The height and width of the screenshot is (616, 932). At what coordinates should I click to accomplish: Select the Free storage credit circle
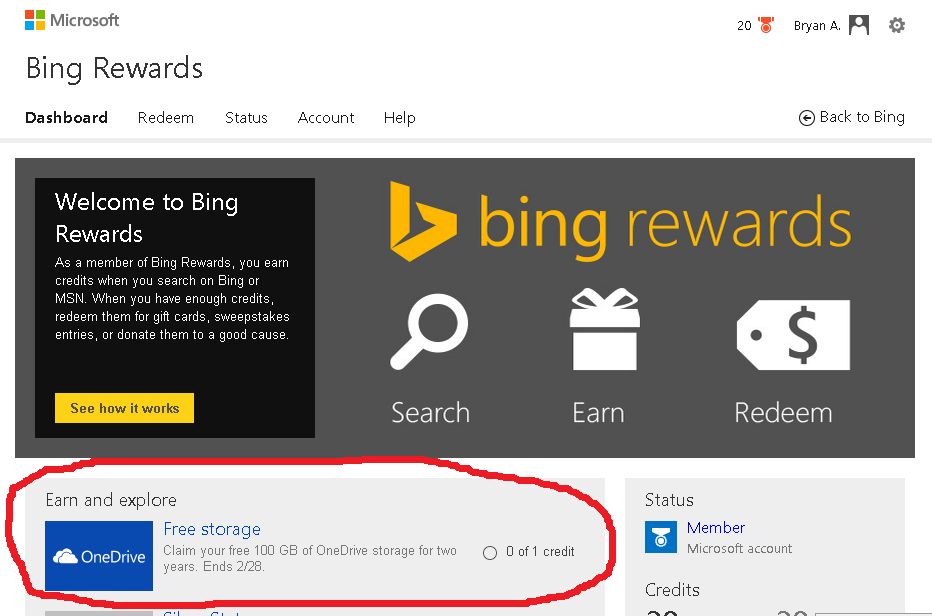coord(490,553)
